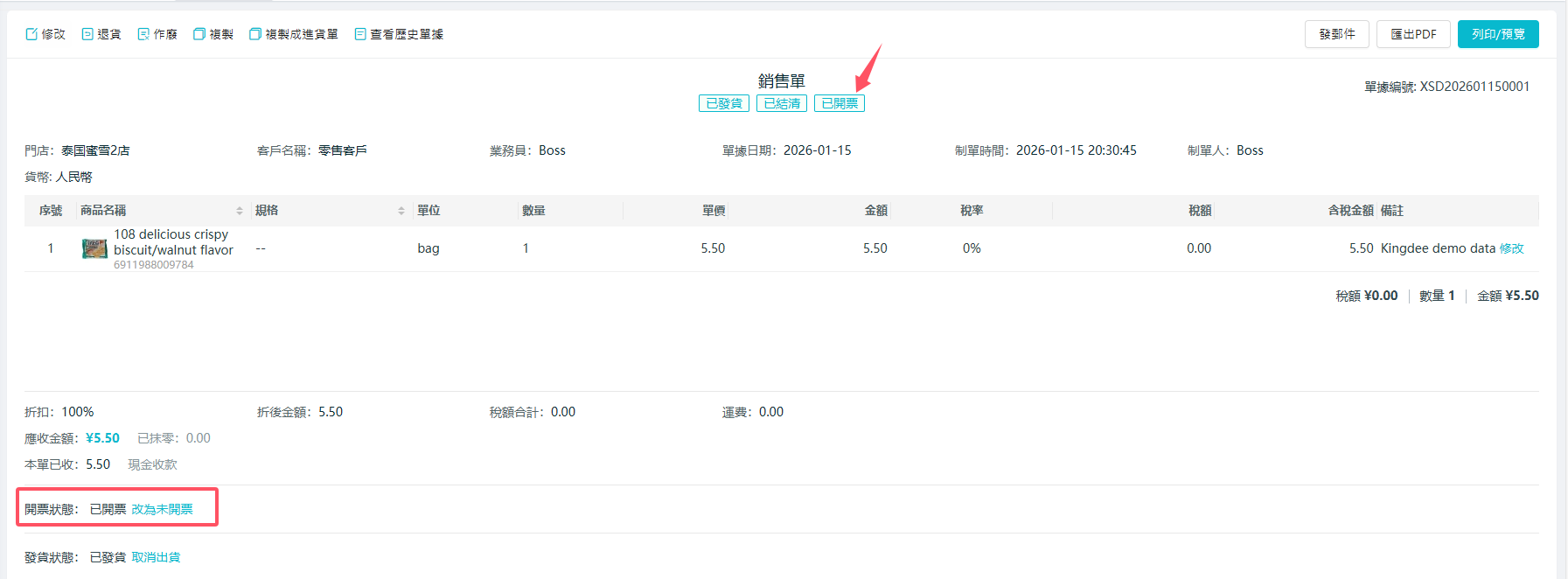The image size is (1568, 579).
Task: Click the 列印/預覽 print button
Action: coord(1497,34)
